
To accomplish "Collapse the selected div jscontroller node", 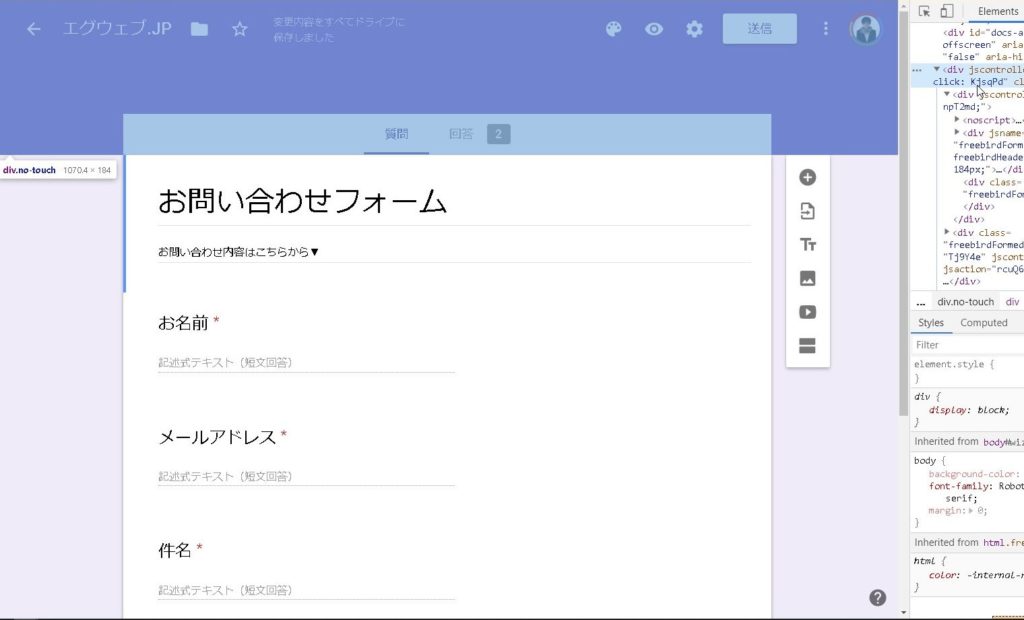I will (937, 70).
